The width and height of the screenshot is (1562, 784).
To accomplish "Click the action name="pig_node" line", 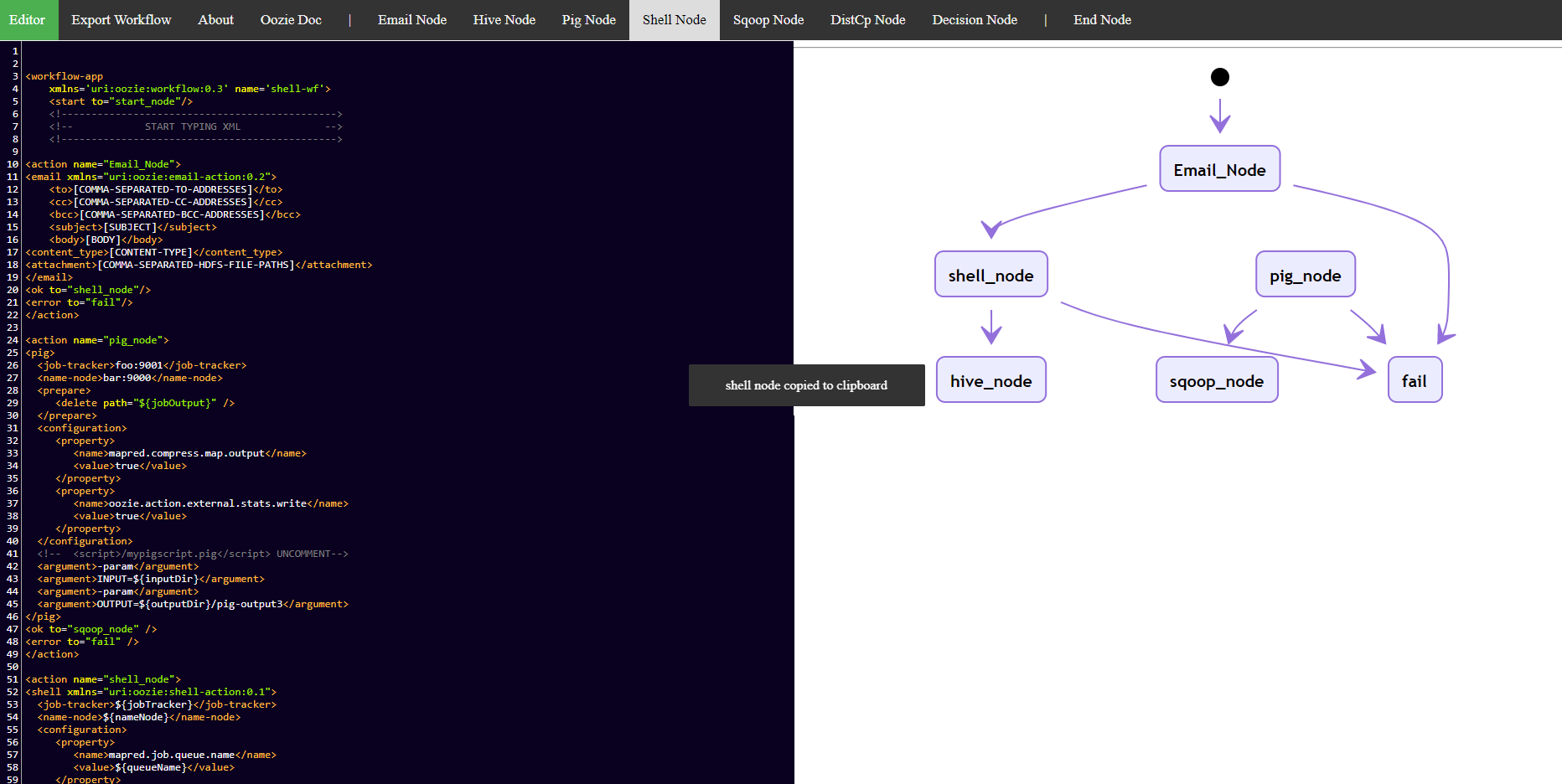I will [x=97, y=340].
